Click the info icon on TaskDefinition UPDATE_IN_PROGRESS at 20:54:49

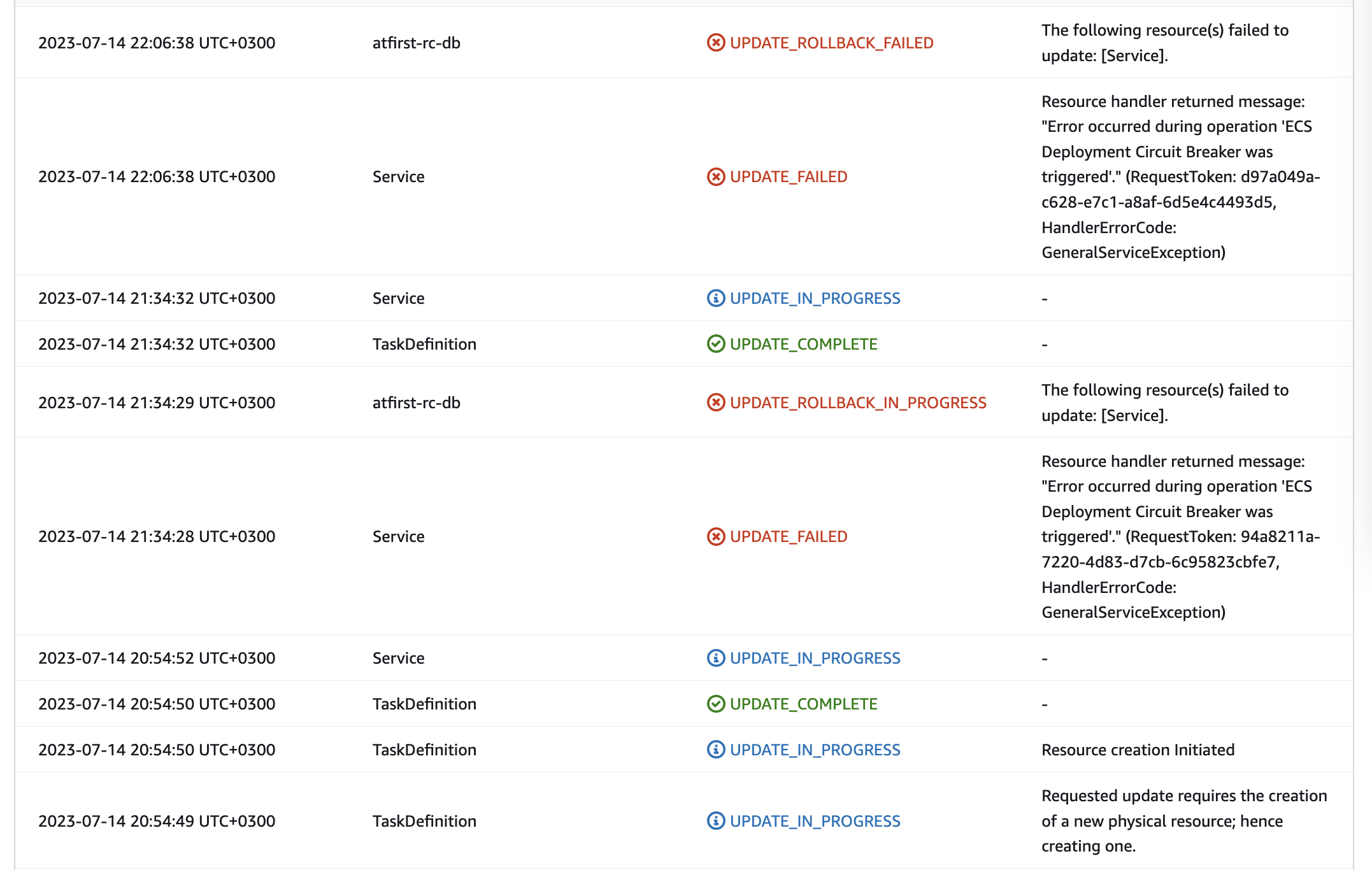715,821
